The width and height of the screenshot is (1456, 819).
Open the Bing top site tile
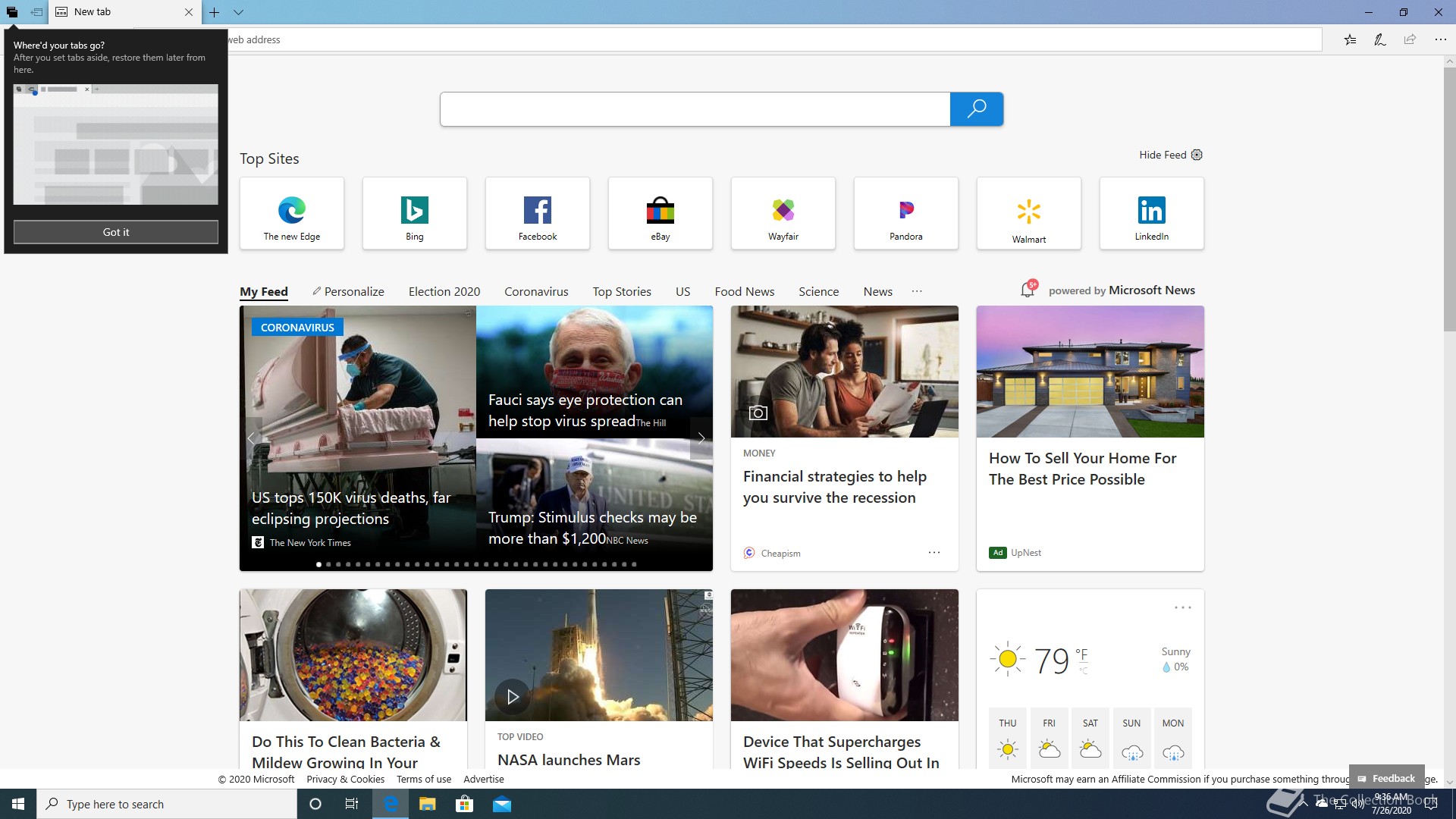click(415, 213)
